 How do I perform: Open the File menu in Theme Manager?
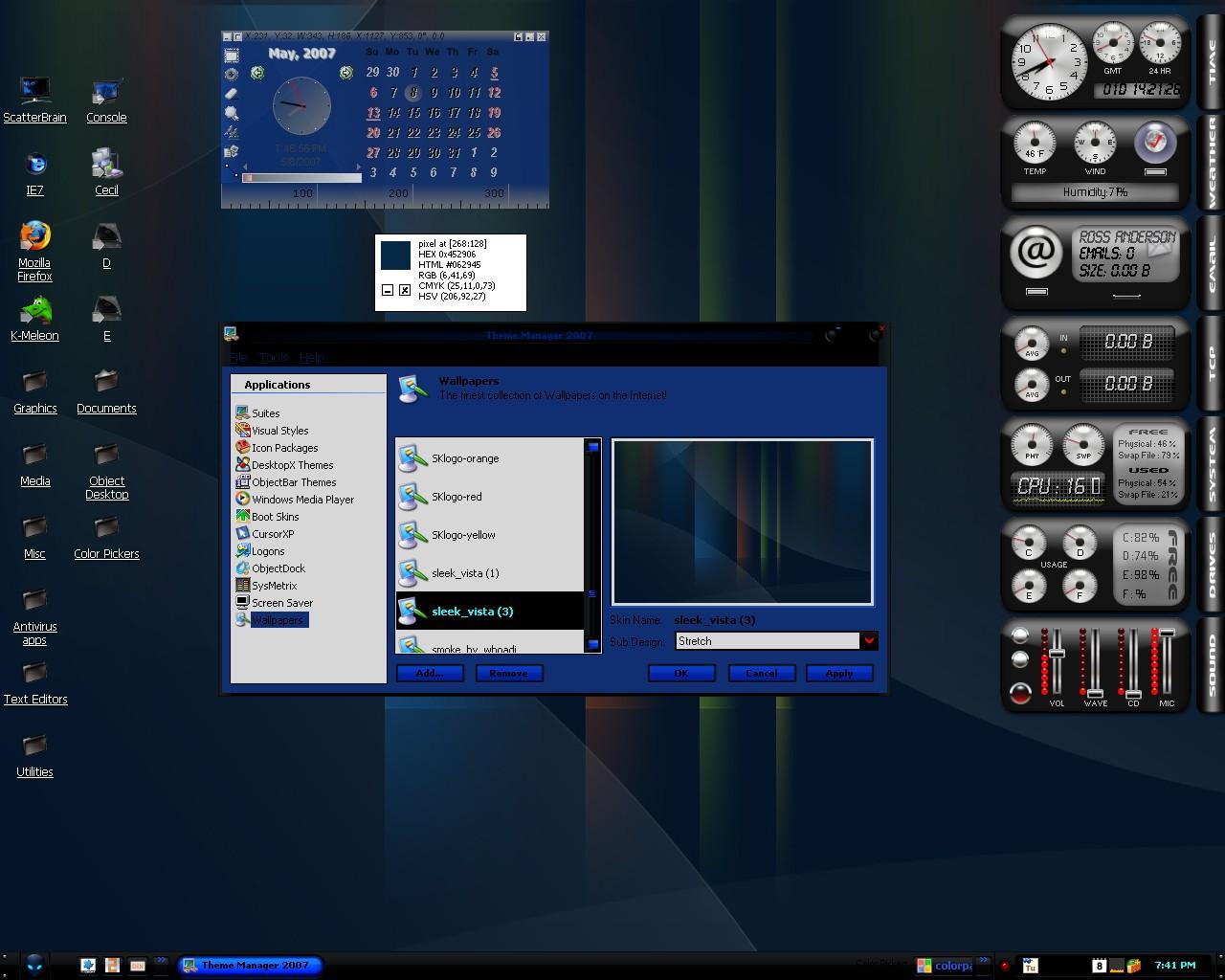point(238,357)
